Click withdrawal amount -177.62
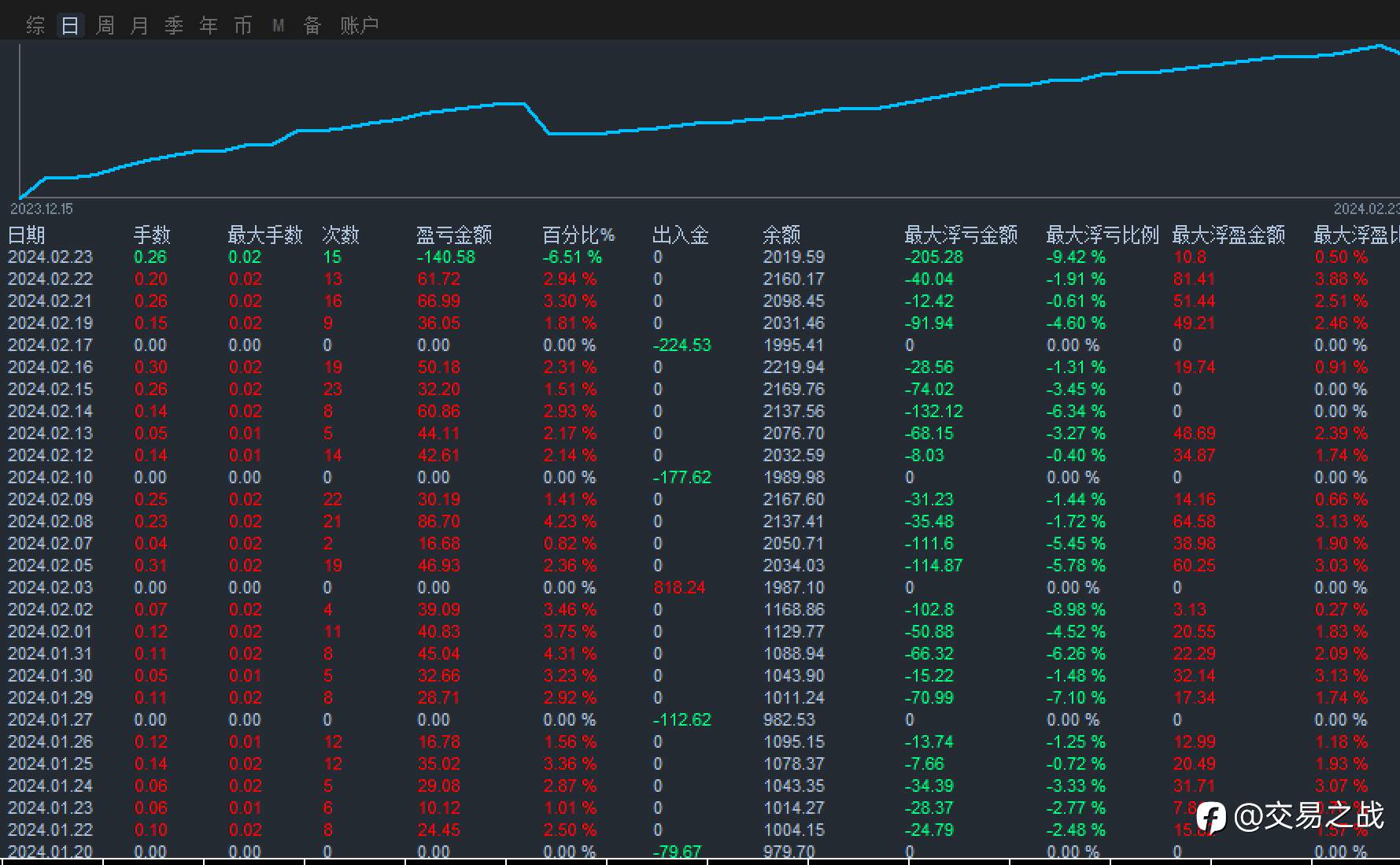The width and height of the screenshot is (1400, 865). (682, 478)
